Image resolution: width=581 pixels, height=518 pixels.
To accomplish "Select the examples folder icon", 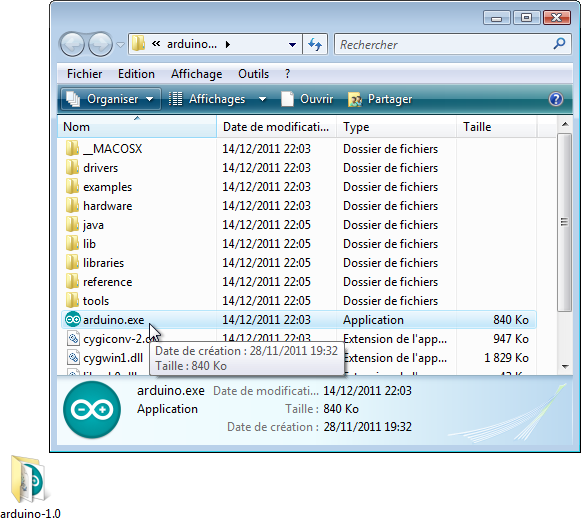I will (73, 186).
